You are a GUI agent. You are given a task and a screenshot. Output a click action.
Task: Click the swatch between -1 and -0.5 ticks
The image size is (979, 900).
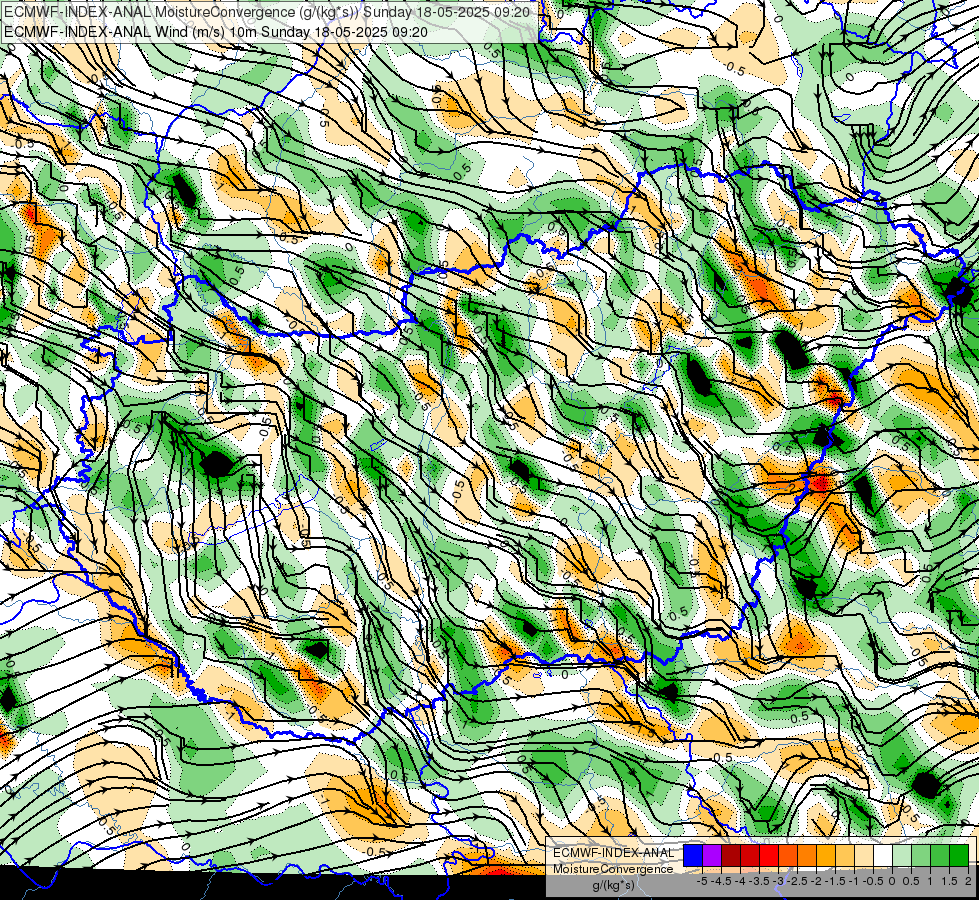pos(864,855)
